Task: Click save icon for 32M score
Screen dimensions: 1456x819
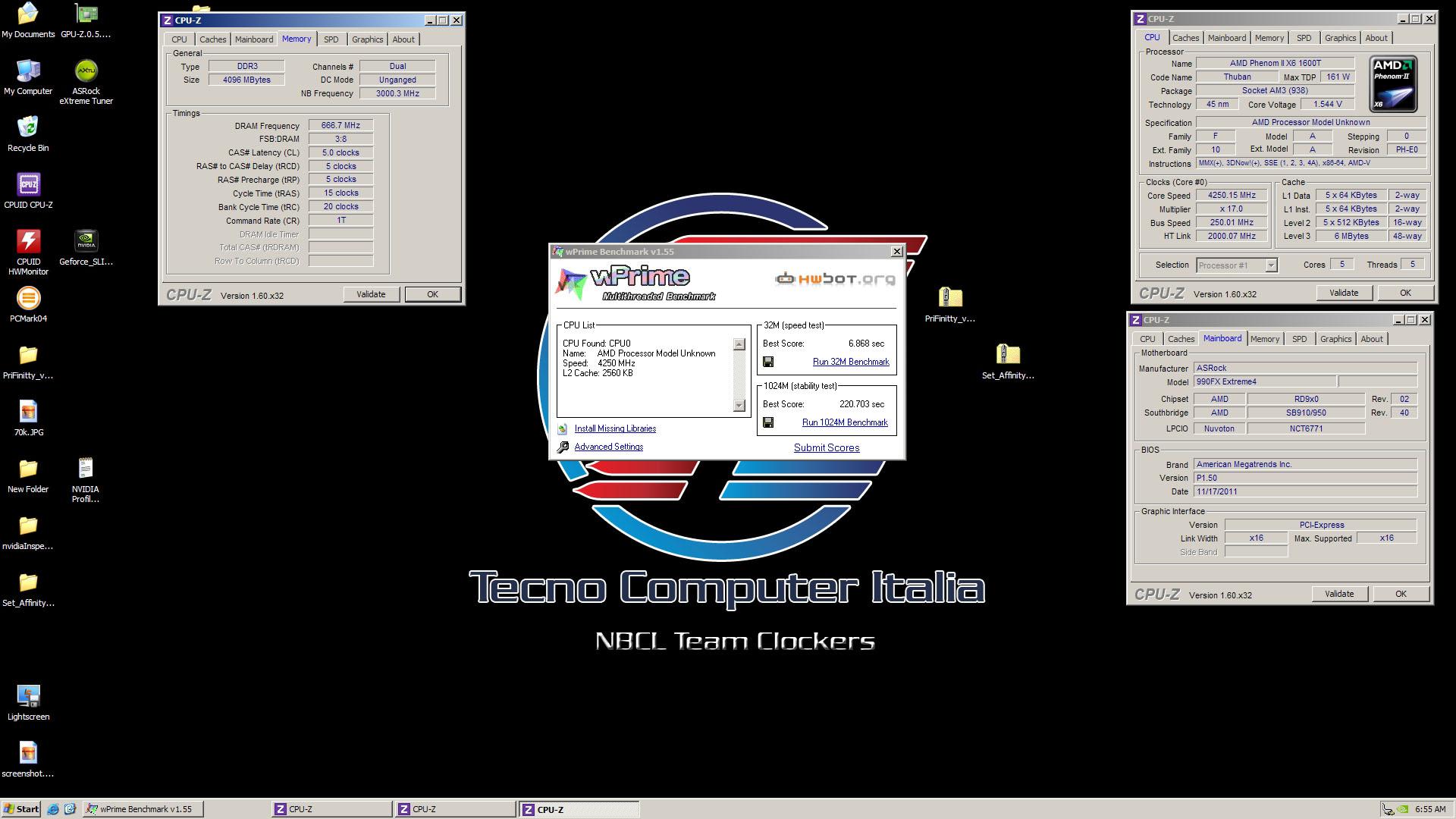Action: point(768,362)
